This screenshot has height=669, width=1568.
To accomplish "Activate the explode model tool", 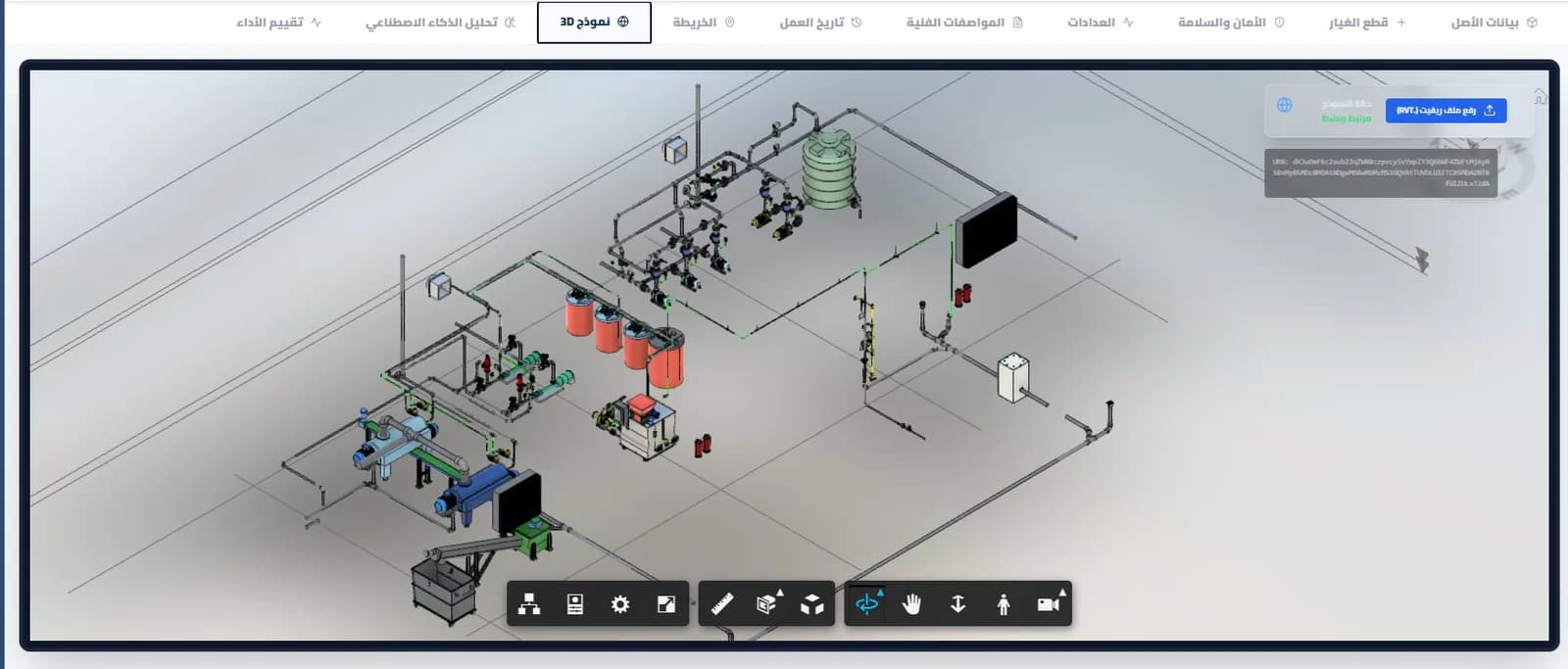I will coord(812,604).
